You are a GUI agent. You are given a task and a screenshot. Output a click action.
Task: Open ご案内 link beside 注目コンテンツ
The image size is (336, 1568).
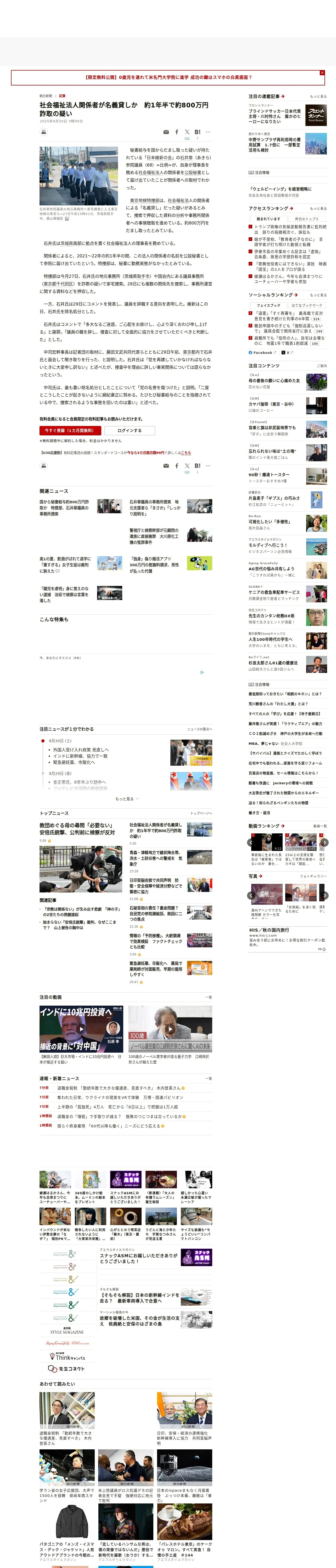click(322, 366)
